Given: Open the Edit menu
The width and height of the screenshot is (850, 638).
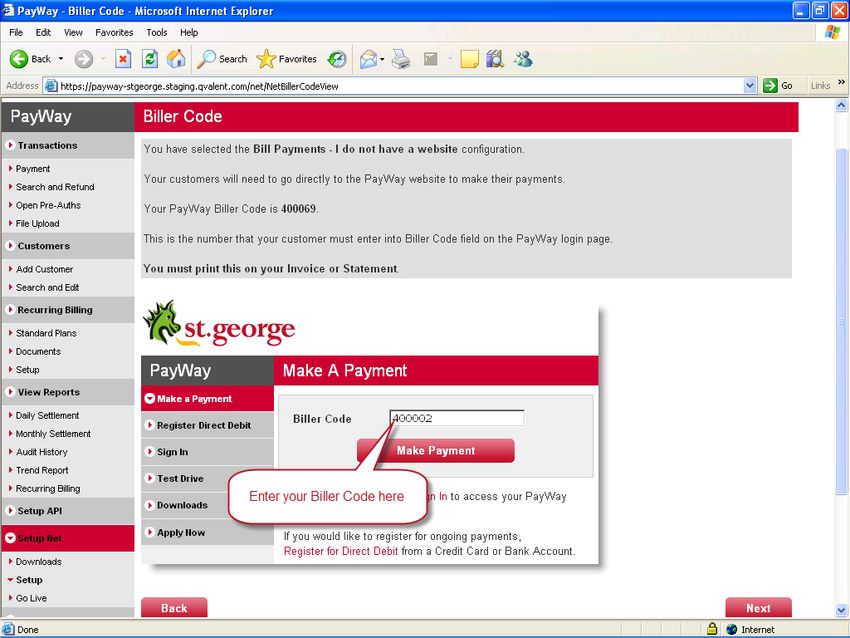Looking at the screenshot, I should [x=43, y=33].
